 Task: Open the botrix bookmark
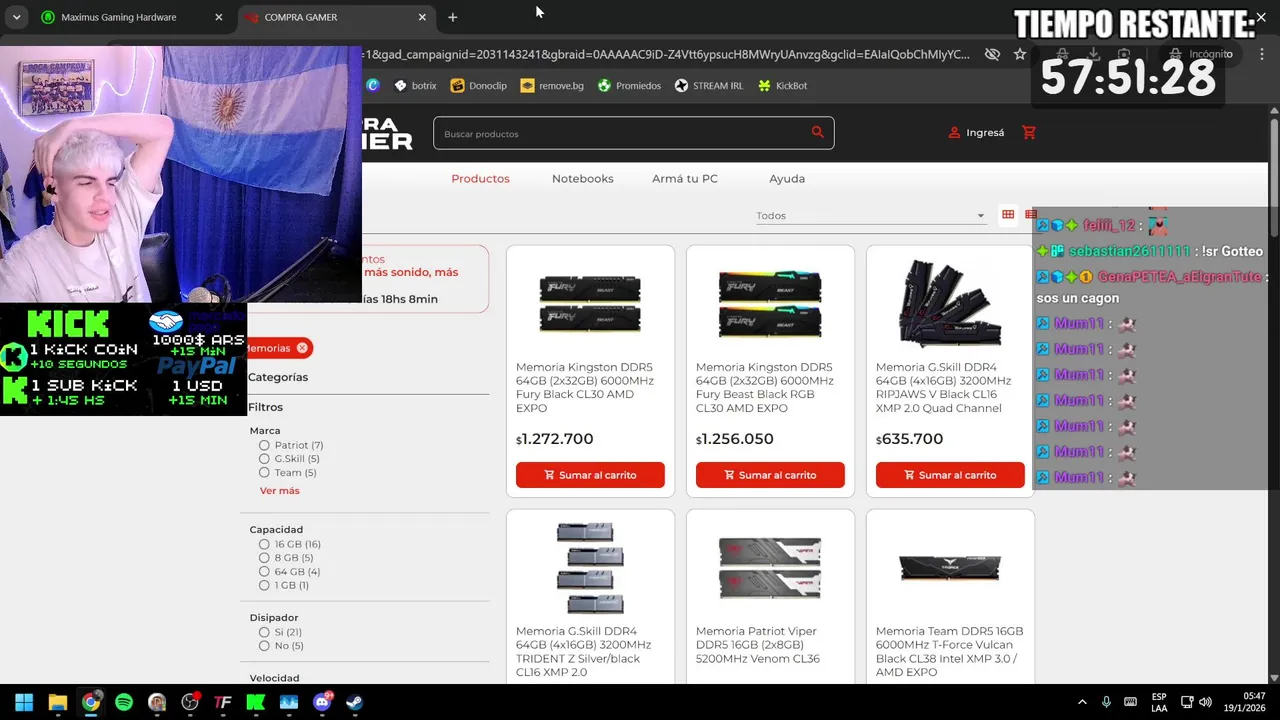point(415,86)
